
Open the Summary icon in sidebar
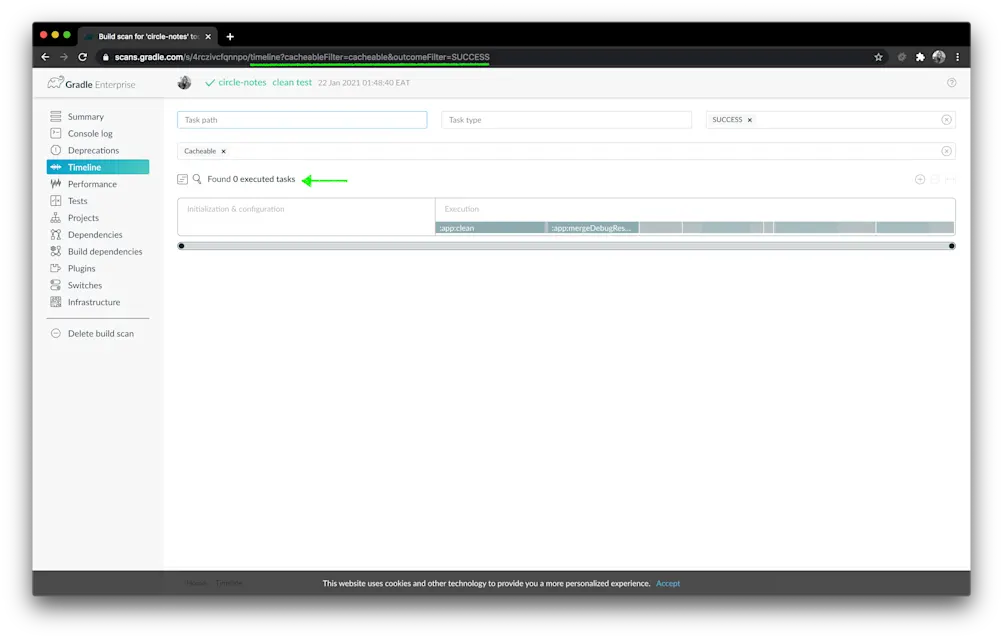click(56, 116)
